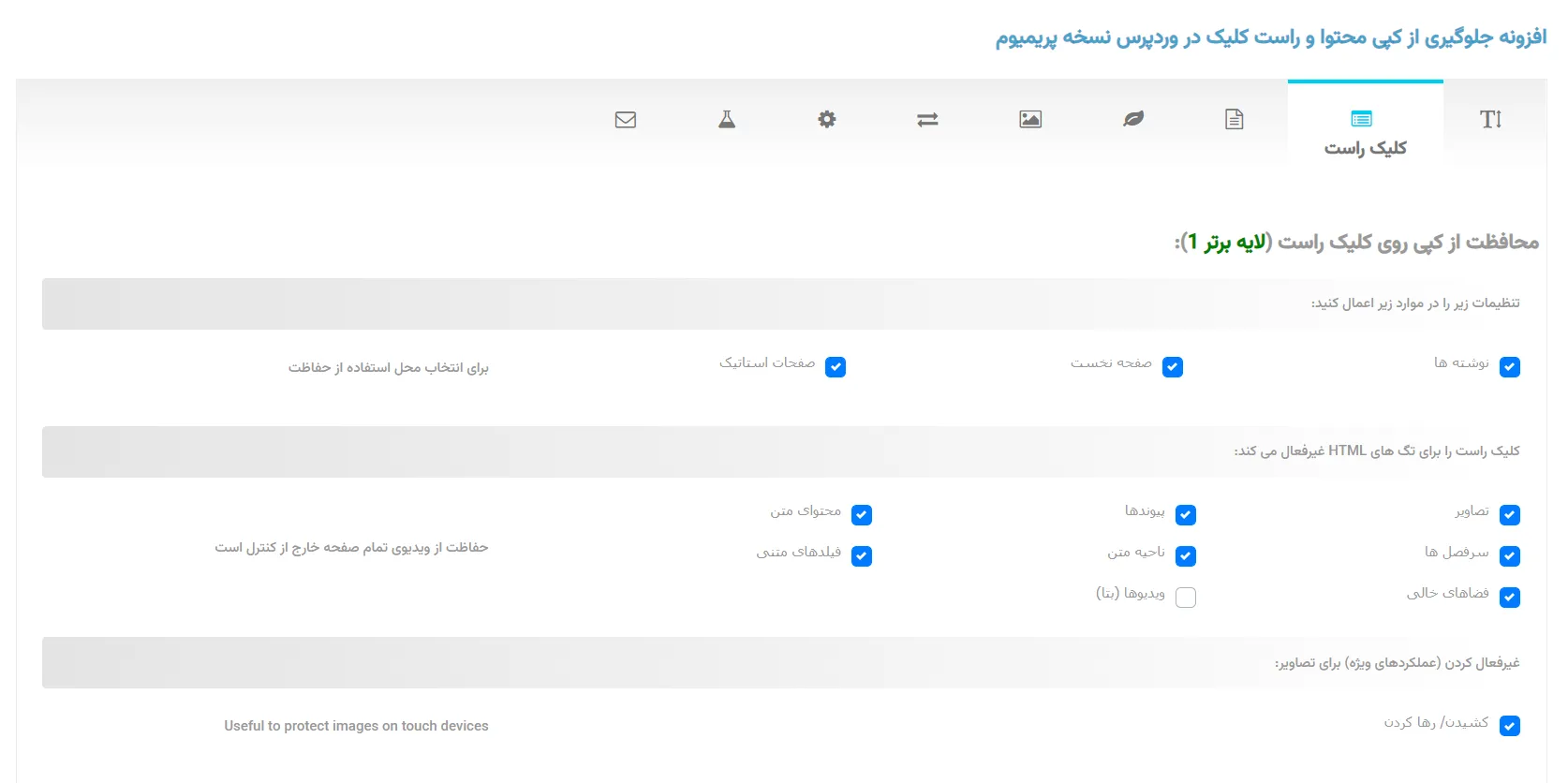The height and width of the screenshot is (783, 1568).
Task: Click the برای انتخاب محل استفاده از حفاظت hint
Action: [x=389, y=368]
